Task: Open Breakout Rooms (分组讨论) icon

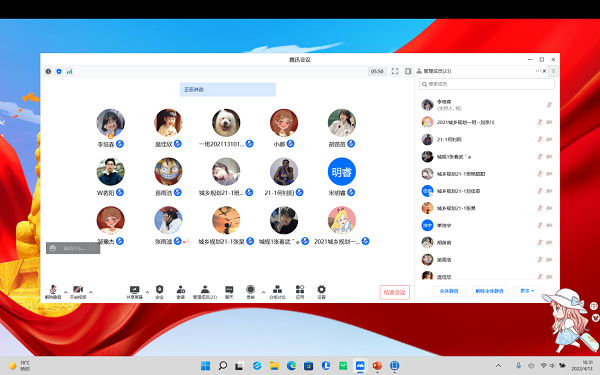Action: pyautogui.click(x=277, y=292)
